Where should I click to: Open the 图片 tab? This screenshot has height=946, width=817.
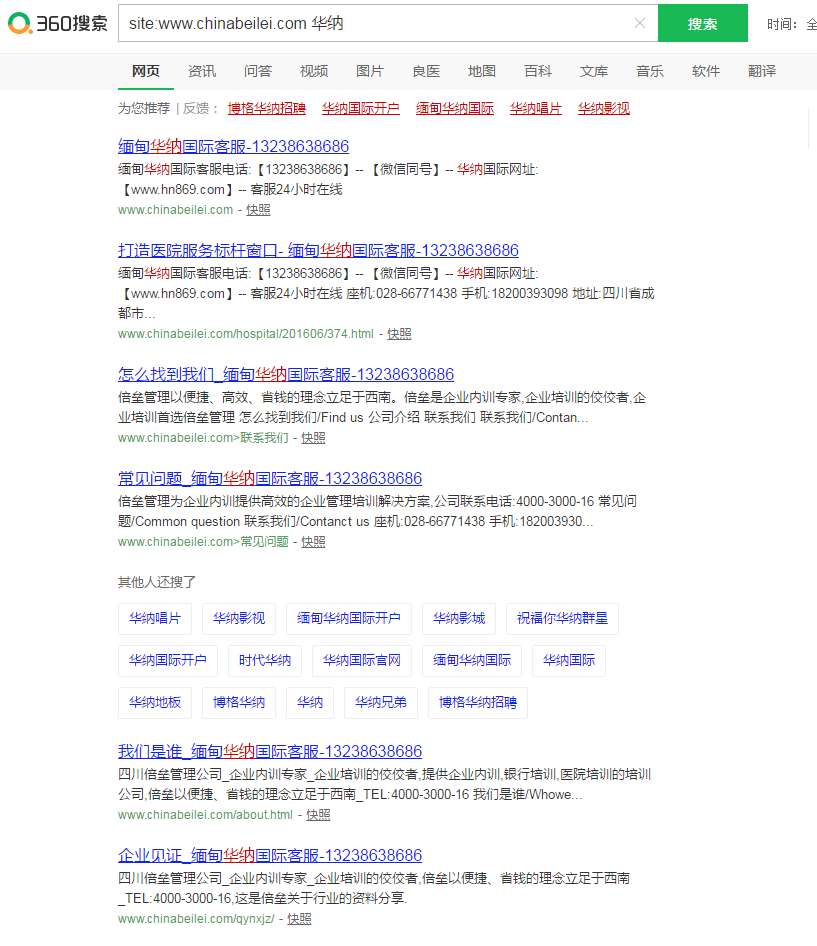tap(370, 71)
